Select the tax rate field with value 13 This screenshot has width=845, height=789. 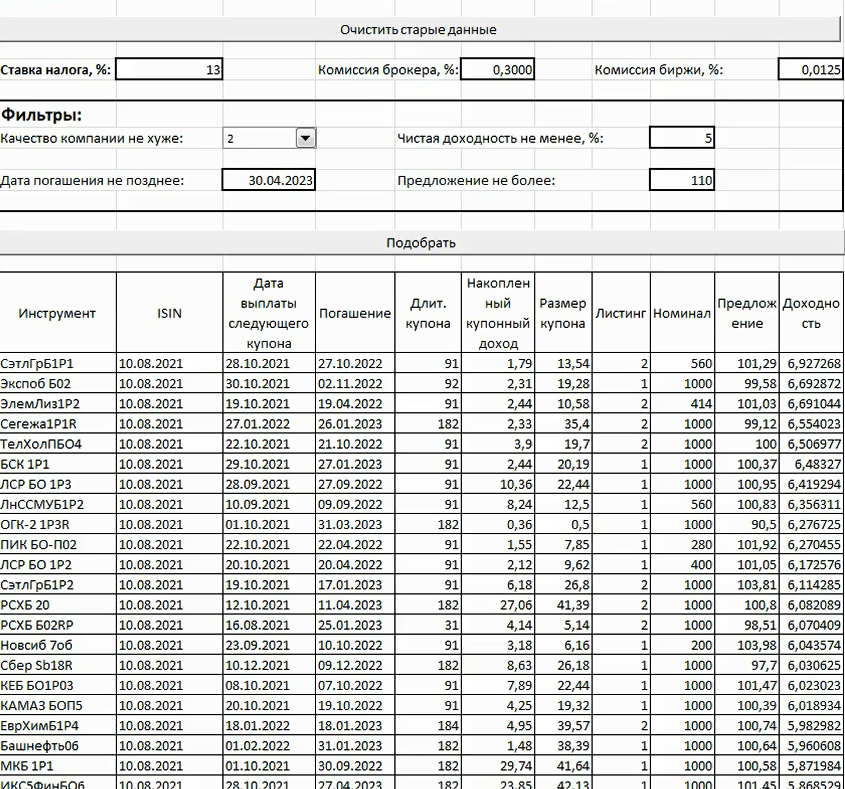(169, 70)
